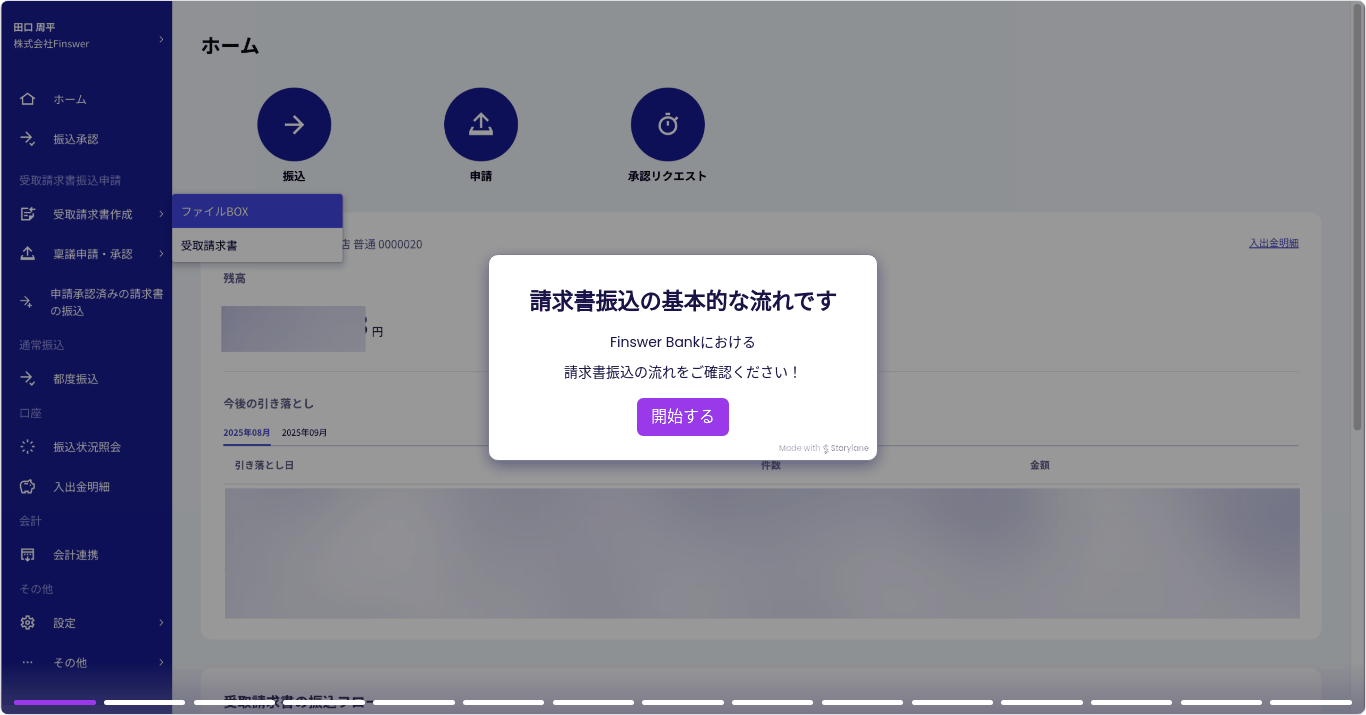This screenshot has width=1366, height=715.
Task: Click the piggy bank 入出金明細 icon
Action: pos(28,487)
